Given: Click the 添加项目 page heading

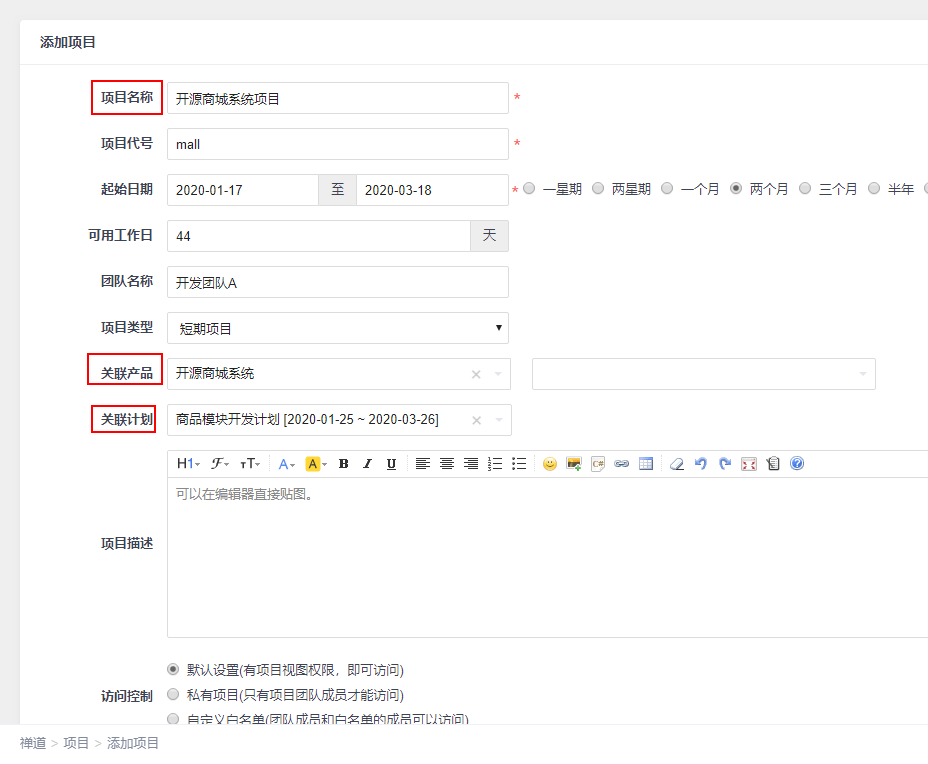Looking at the screenshot, I should (x=67, y=42).
